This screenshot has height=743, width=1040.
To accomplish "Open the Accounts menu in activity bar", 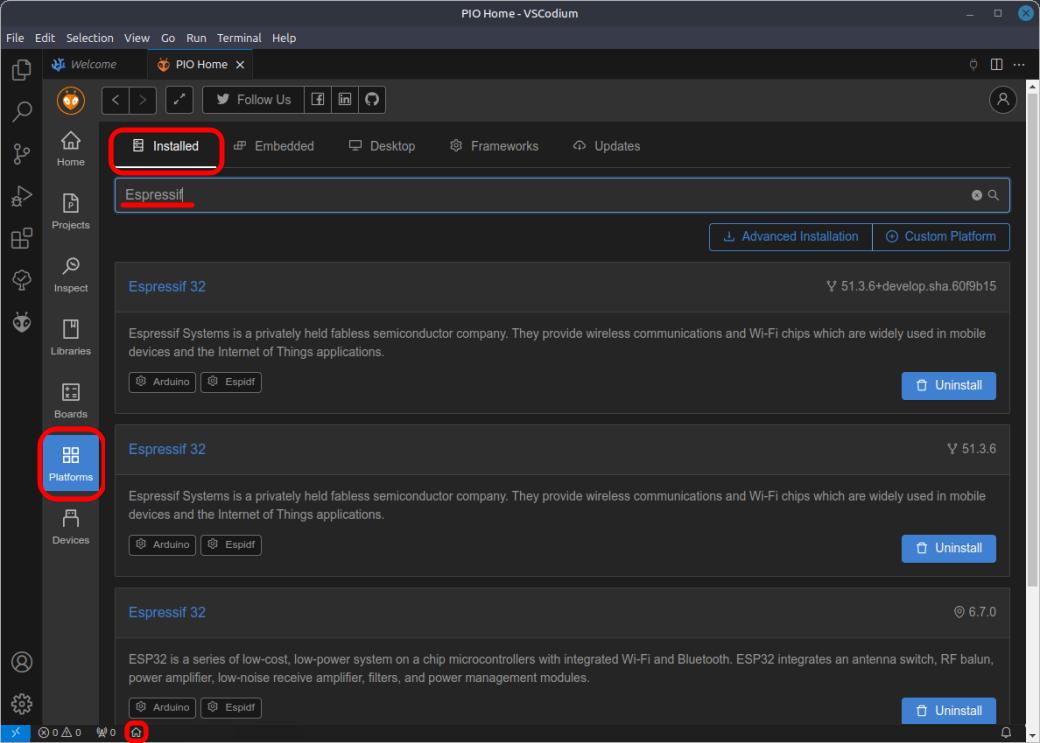I will pos(21,662).
